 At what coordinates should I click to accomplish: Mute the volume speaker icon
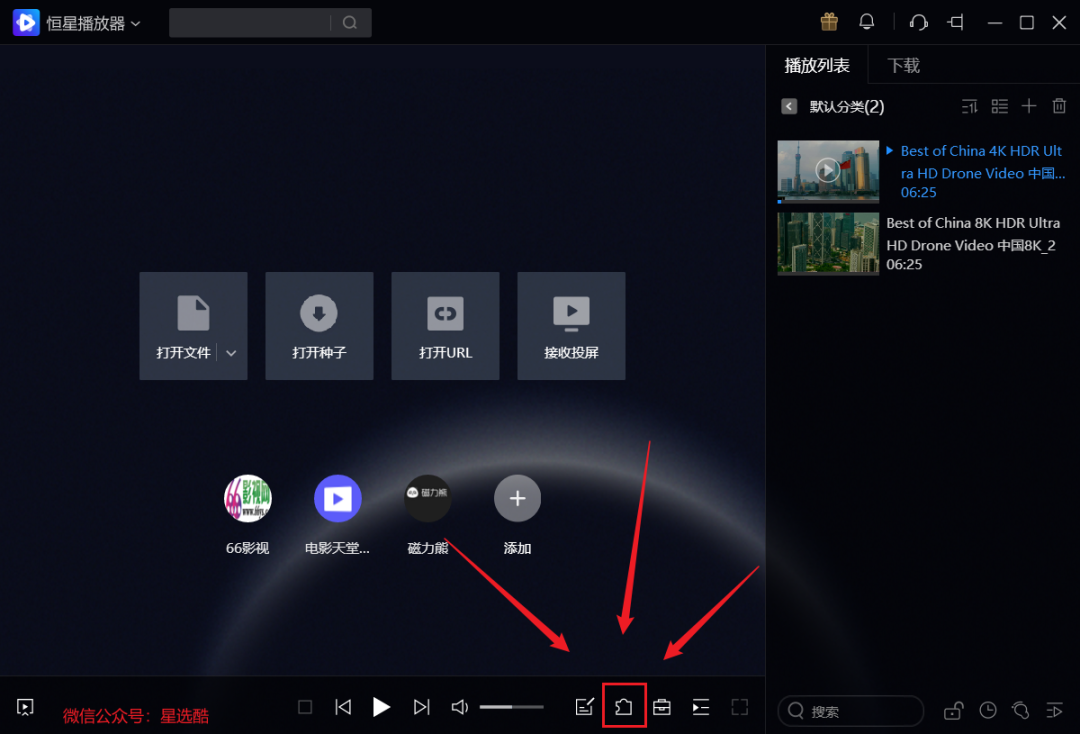click(459, 706)
